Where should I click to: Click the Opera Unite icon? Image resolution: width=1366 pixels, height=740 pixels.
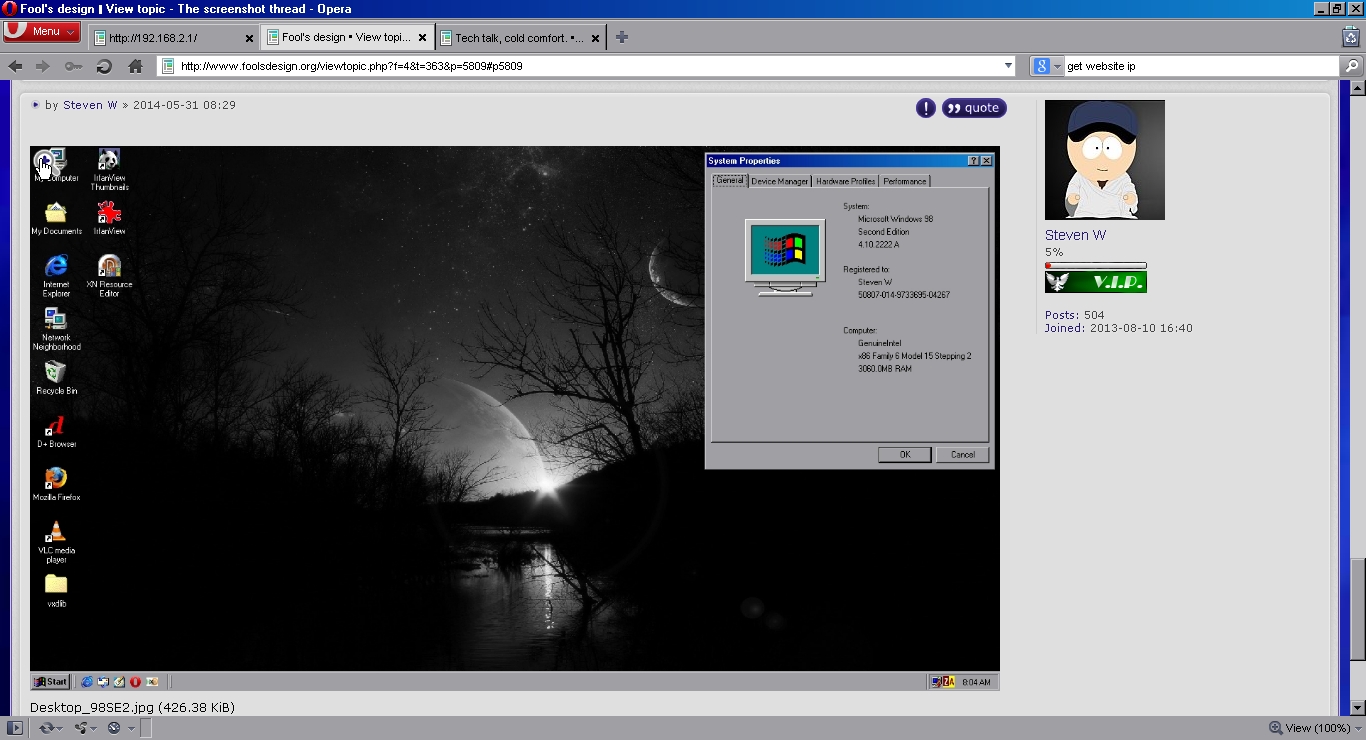coord(80,728)
